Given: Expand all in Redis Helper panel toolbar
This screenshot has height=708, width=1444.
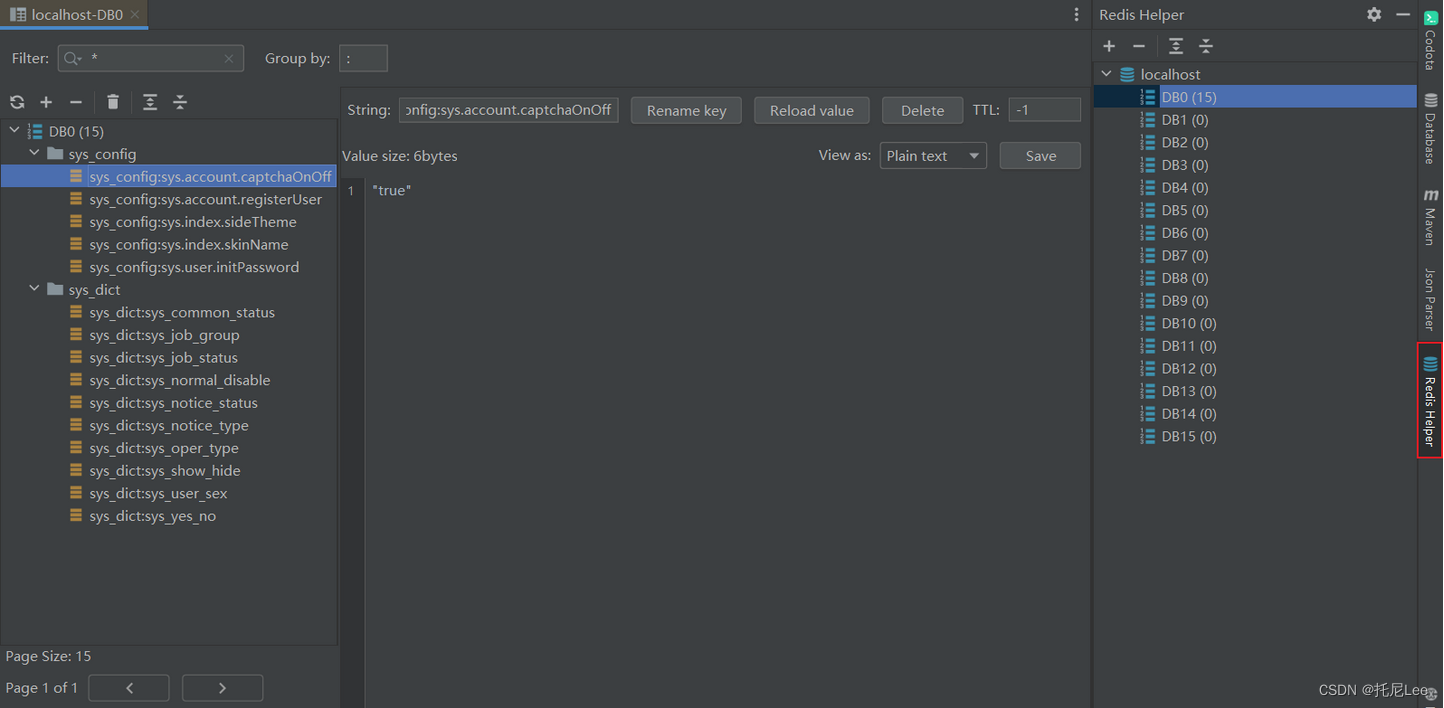Looking at the screenshot, I should (x=1176, y=46).
